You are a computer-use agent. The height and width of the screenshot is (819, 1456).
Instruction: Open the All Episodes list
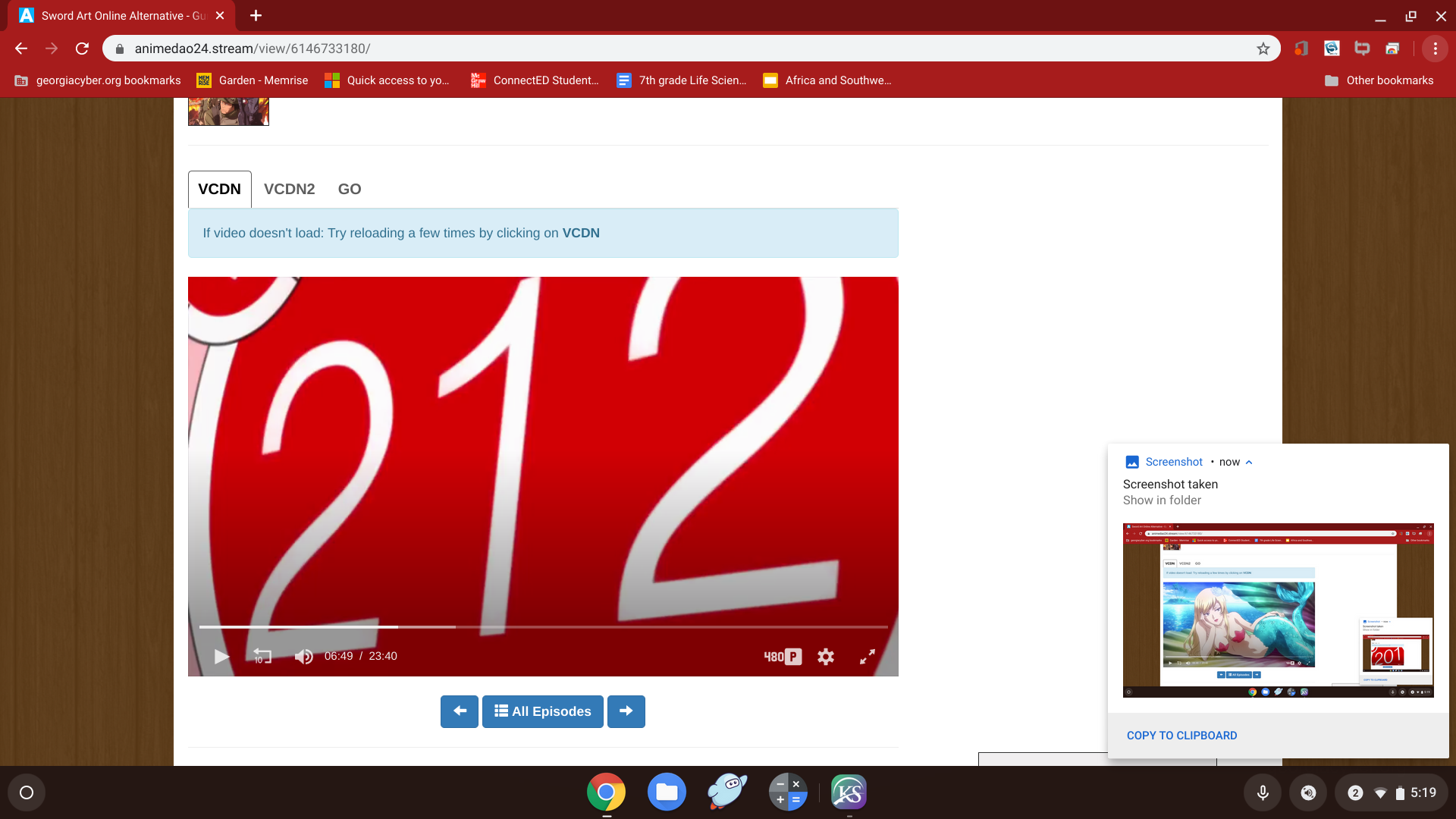coord(543,711)
